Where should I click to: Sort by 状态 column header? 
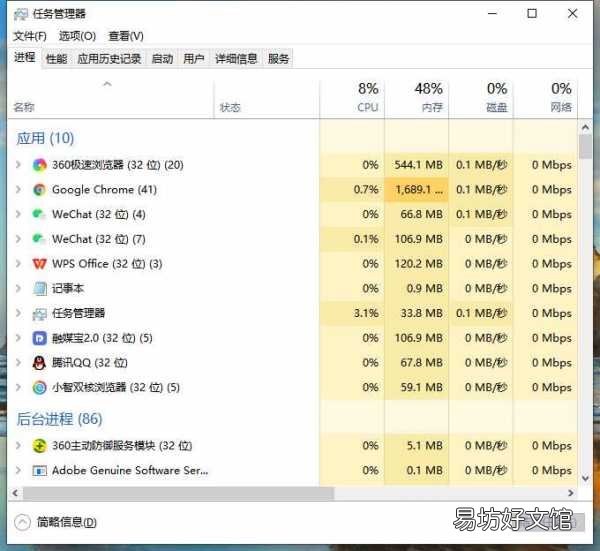click(267, 98)
